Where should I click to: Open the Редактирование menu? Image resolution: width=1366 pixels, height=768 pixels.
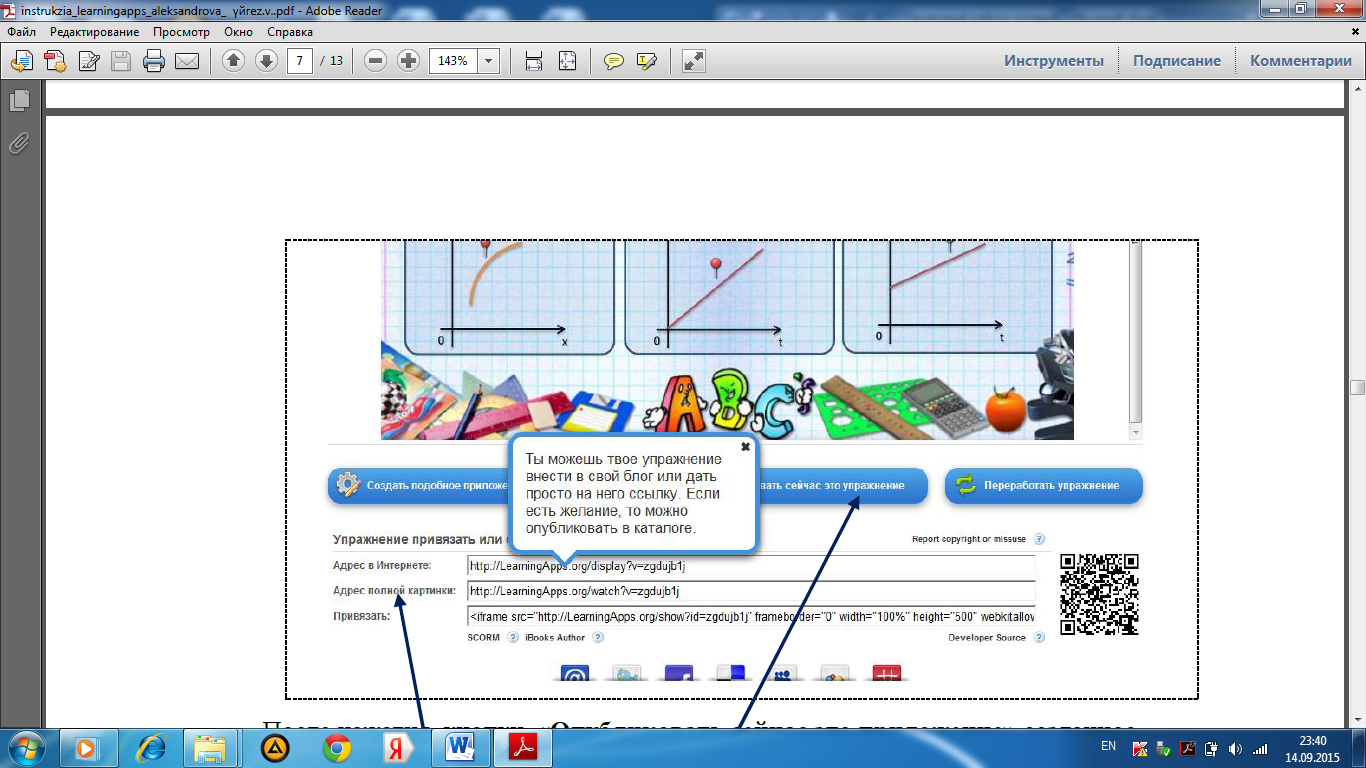pos(95,32)
